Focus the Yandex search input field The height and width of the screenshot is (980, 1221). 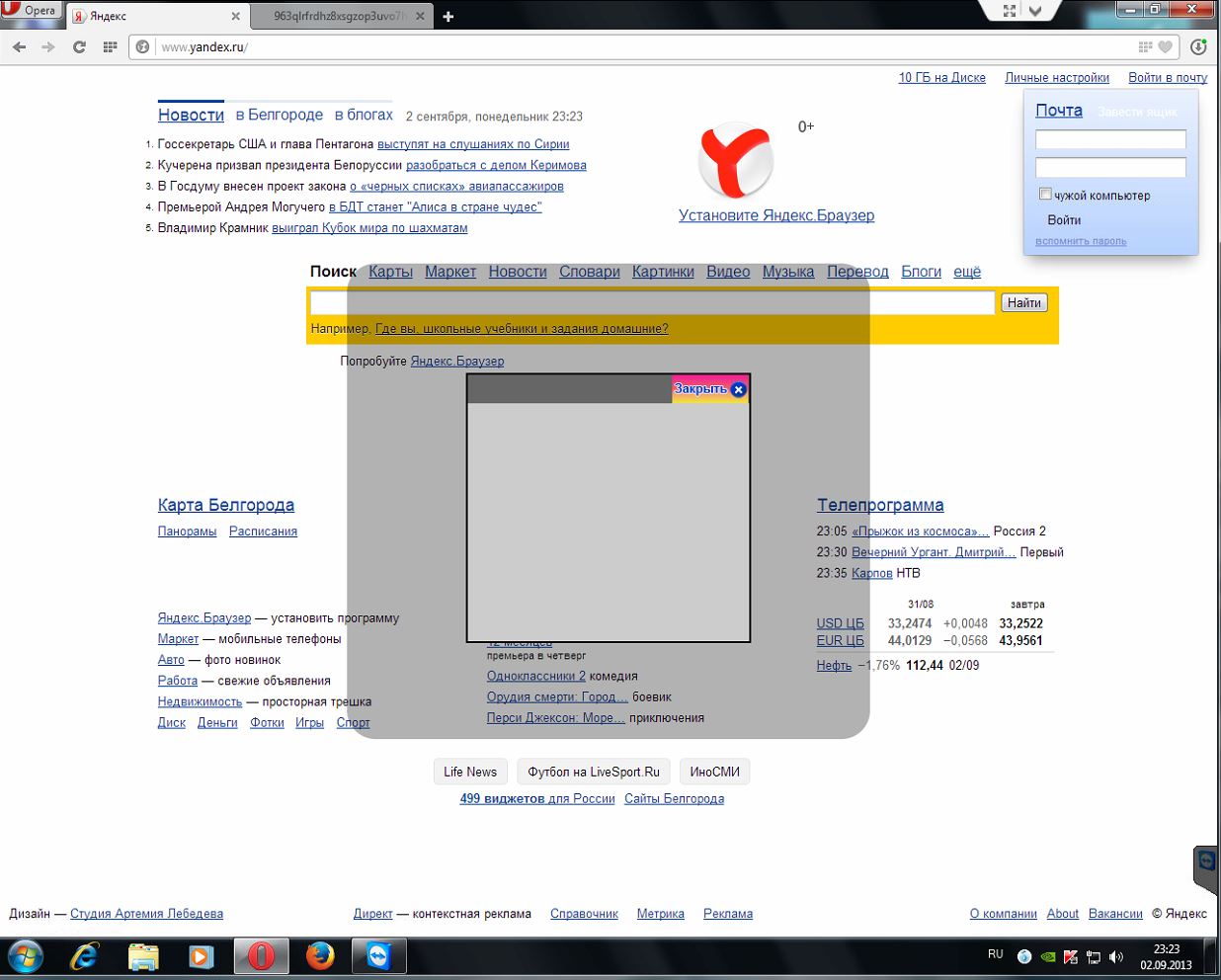[652, 303]
